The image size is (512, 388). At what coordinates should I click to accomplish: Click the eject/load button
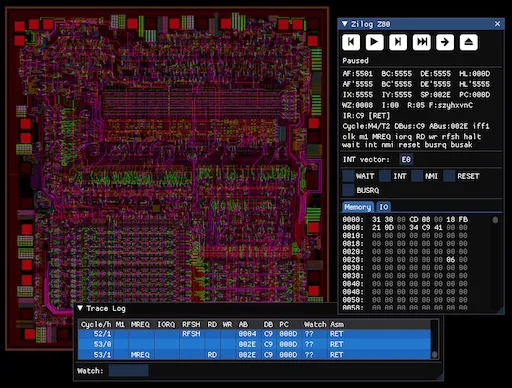tap(469, 42)
